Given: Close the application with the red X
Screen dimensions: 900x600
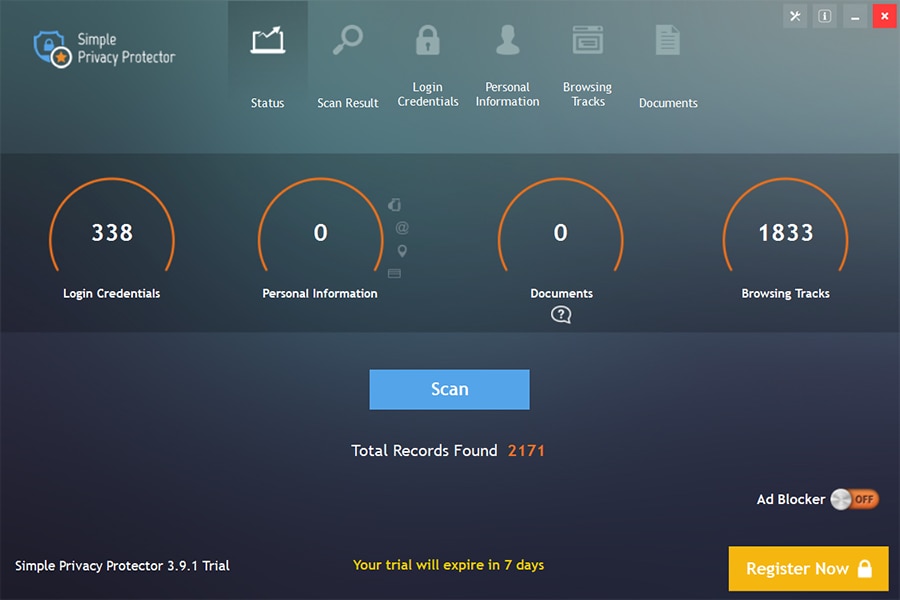Looking at the screenshot, I should pos(885,16).
